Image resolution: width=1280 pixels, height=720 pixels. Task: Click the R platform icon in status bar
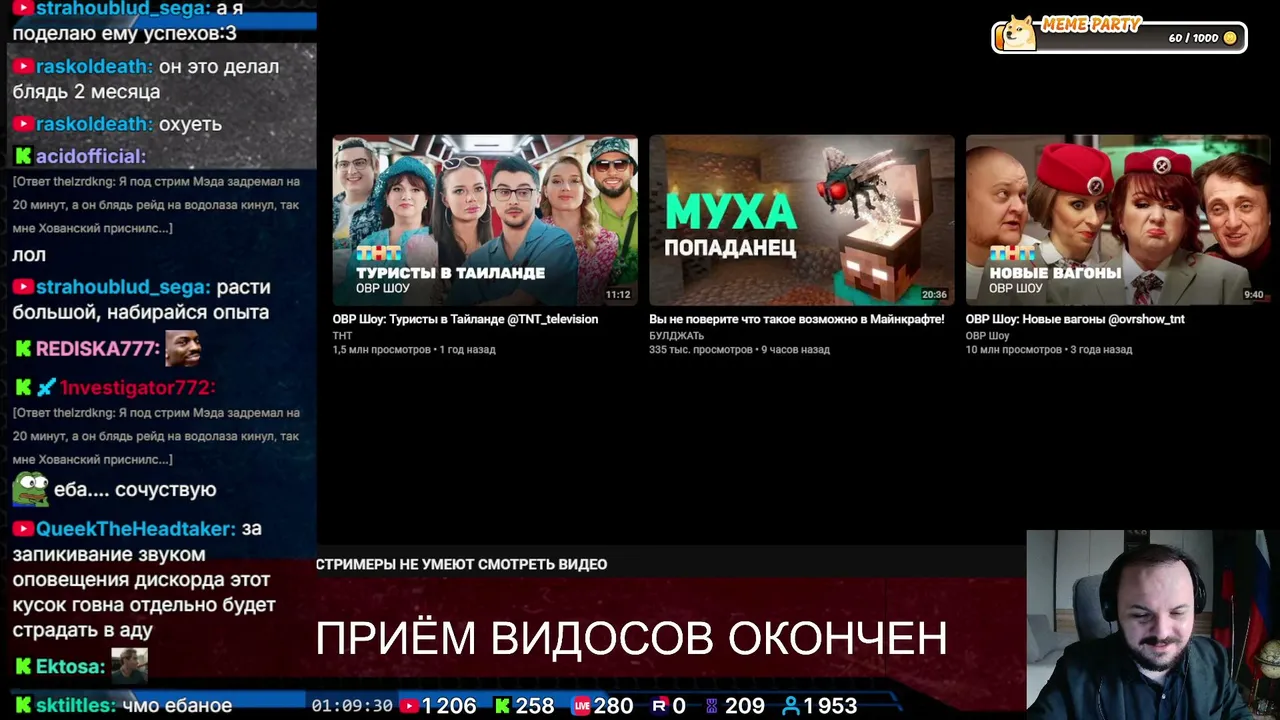(x=659, y=706)
